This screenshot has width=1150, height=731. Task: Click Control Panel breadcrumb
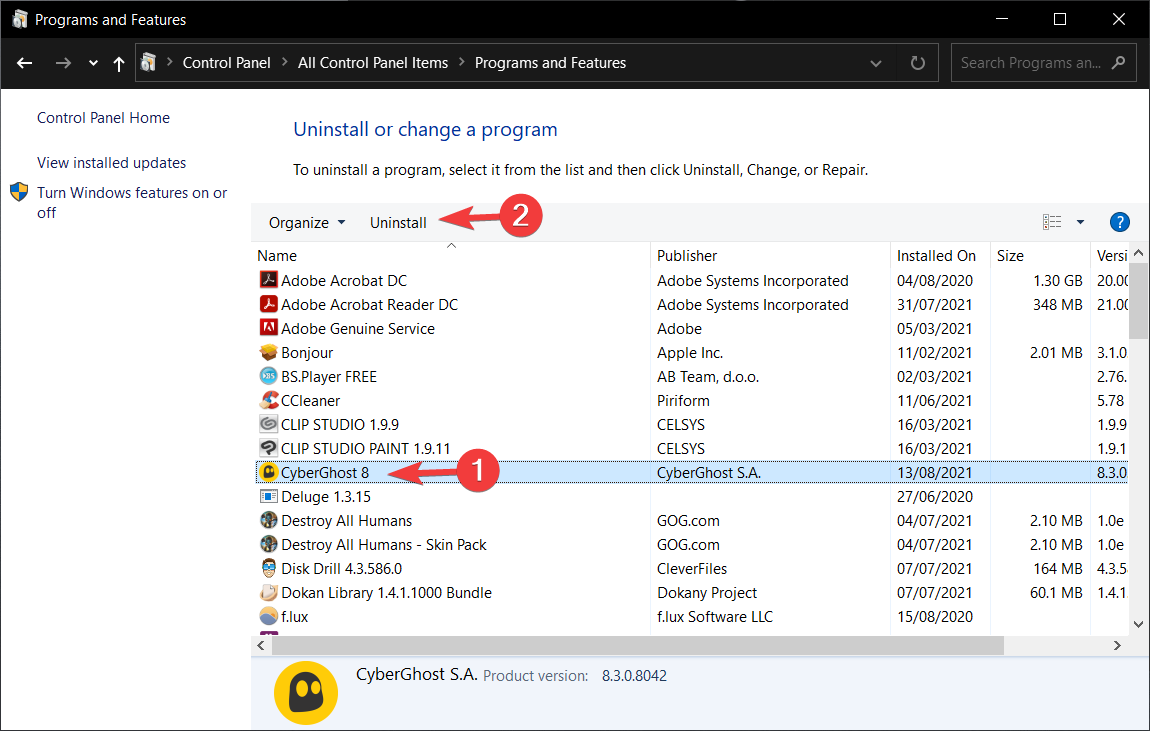point(226,63)
